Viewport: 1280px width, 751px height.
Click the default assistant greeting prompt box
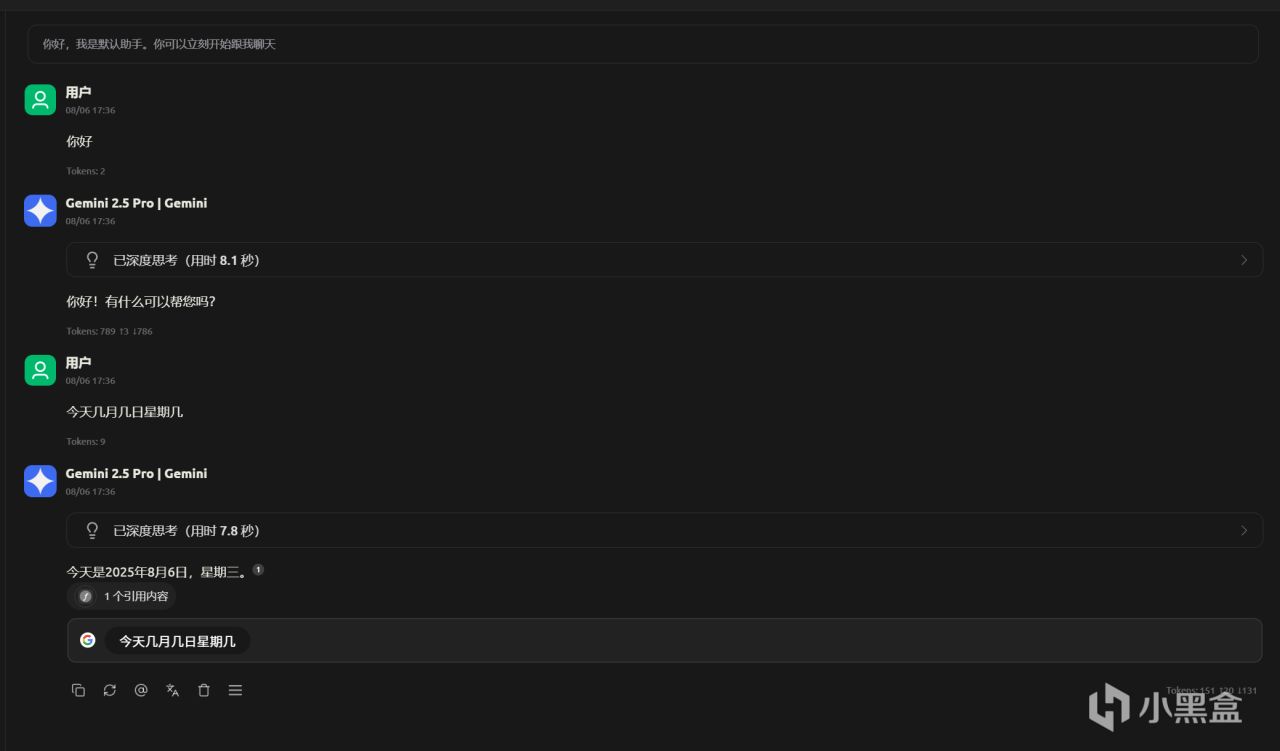click(x=642, y=44)
